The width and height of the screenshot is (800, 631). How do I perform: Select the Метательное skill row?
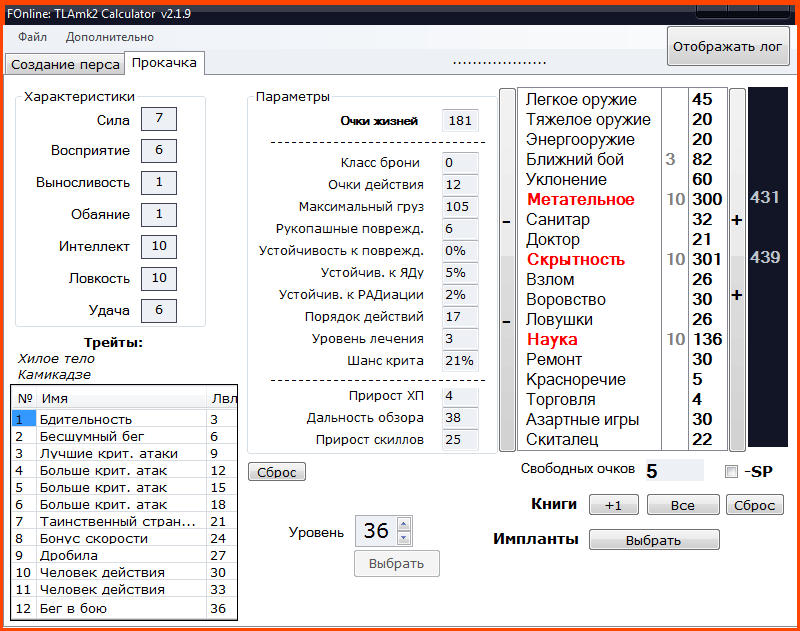[x=580, y=200]
